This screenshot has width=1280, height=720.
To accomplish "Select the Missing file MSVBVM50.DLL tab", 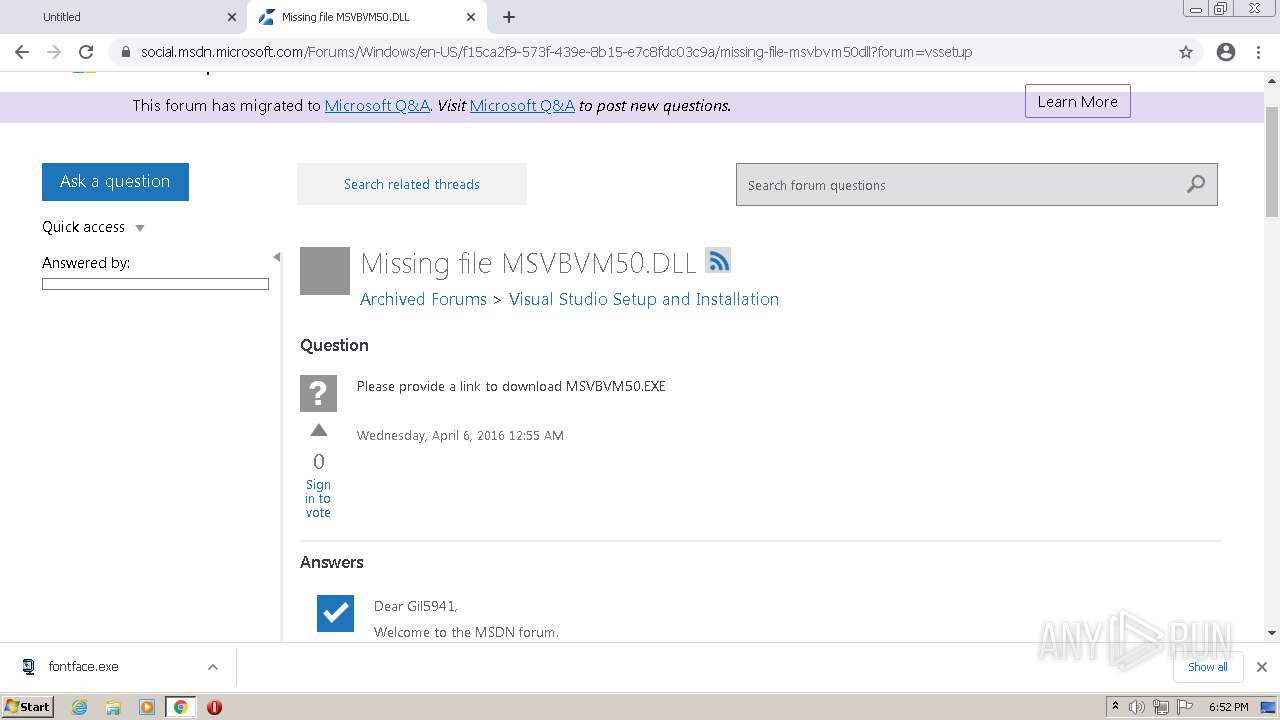I will coord(365,17).
